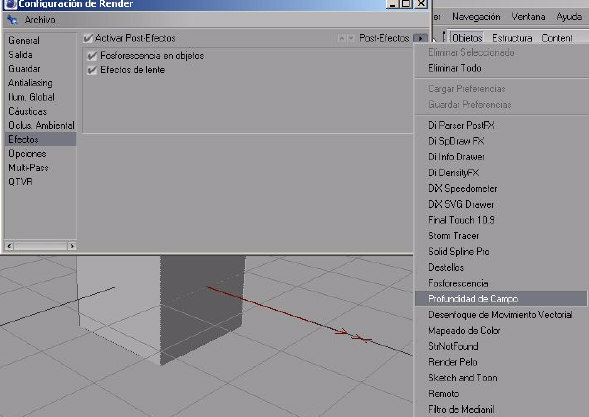Open the Archivo menu
589x417 pixels.
pos(40,20)
